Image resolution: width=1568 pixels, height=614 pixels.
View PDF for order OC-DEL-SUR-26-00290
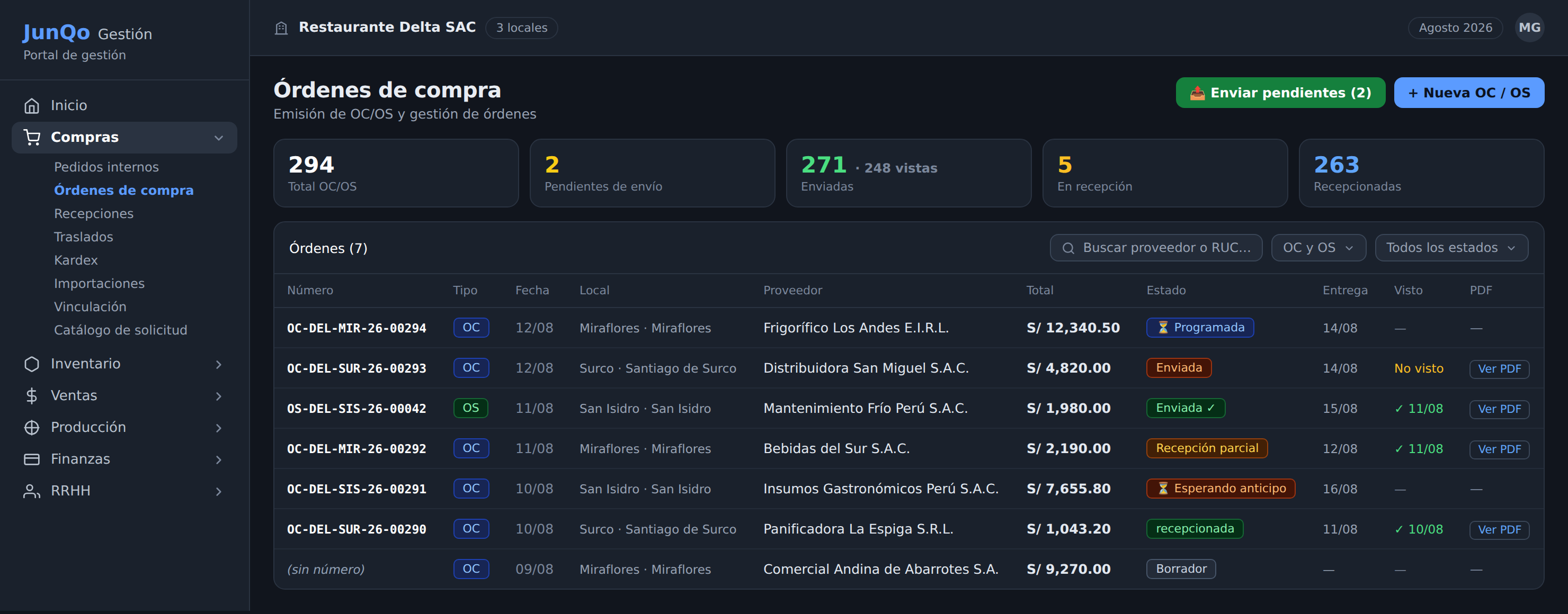pos(1499,529)
